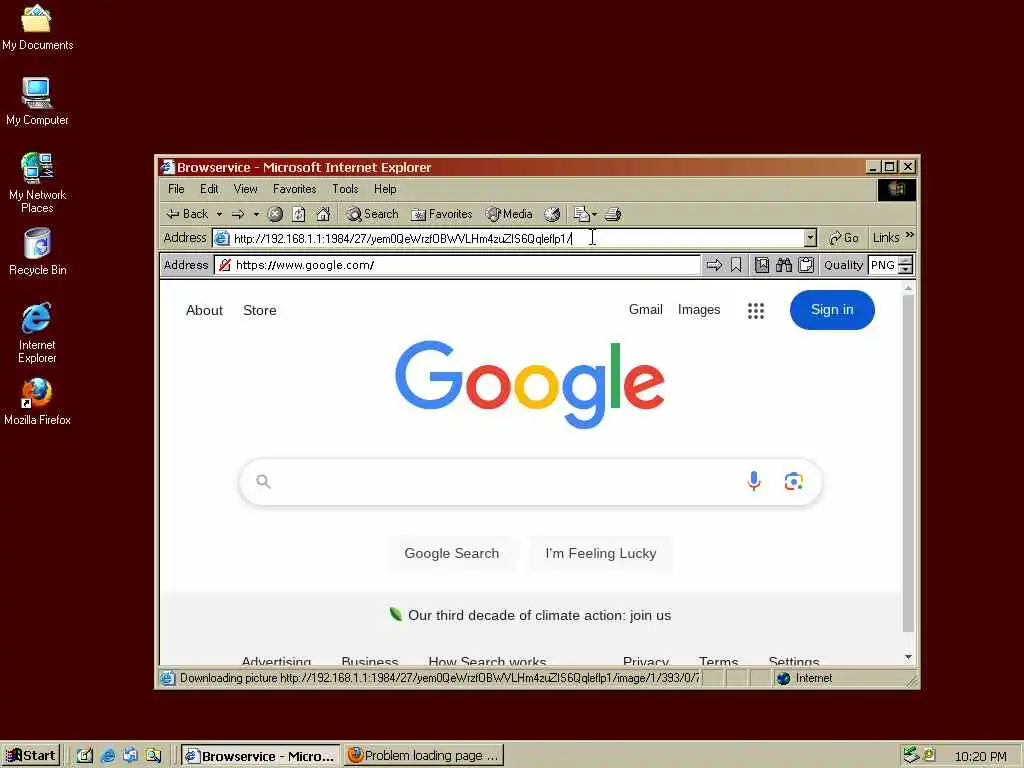Select the My Network Places desktop icon
1024x768 pixels.
[37, 183]
